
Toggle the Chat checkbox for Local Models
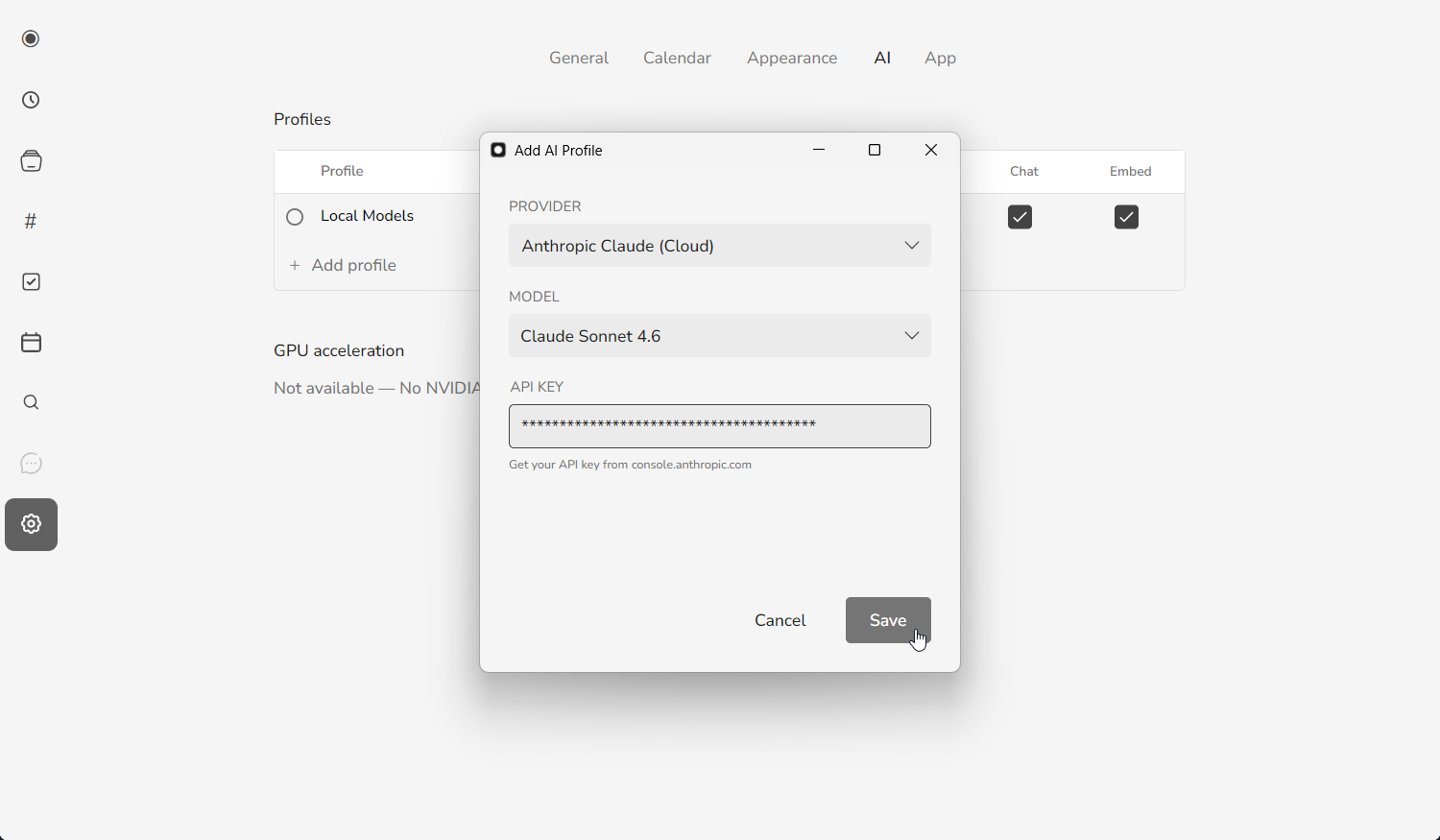[x=1020, y=218]
